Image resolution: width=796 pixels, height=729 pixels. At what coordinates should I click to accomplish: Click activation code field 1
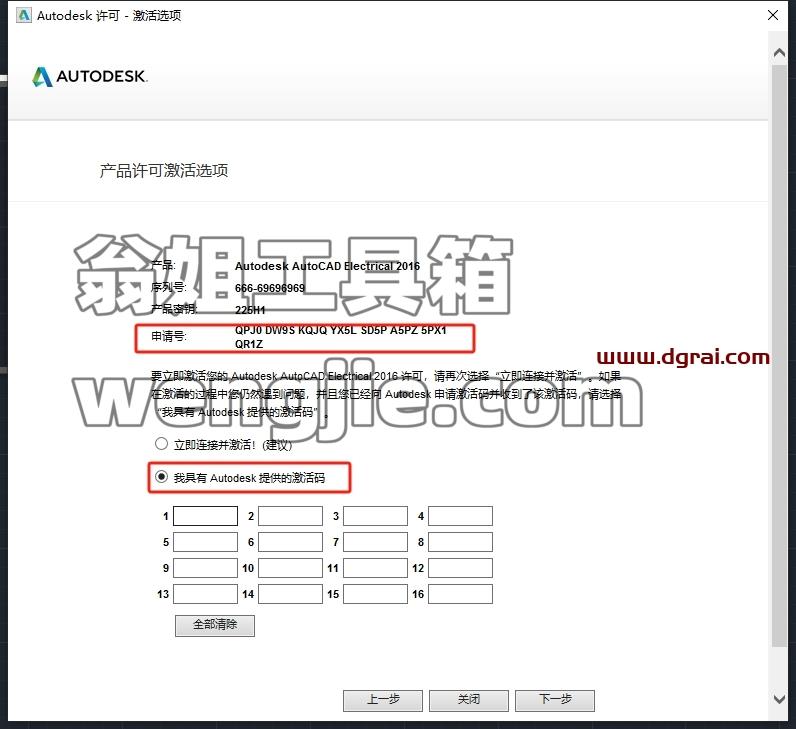(x=206, y=516)
